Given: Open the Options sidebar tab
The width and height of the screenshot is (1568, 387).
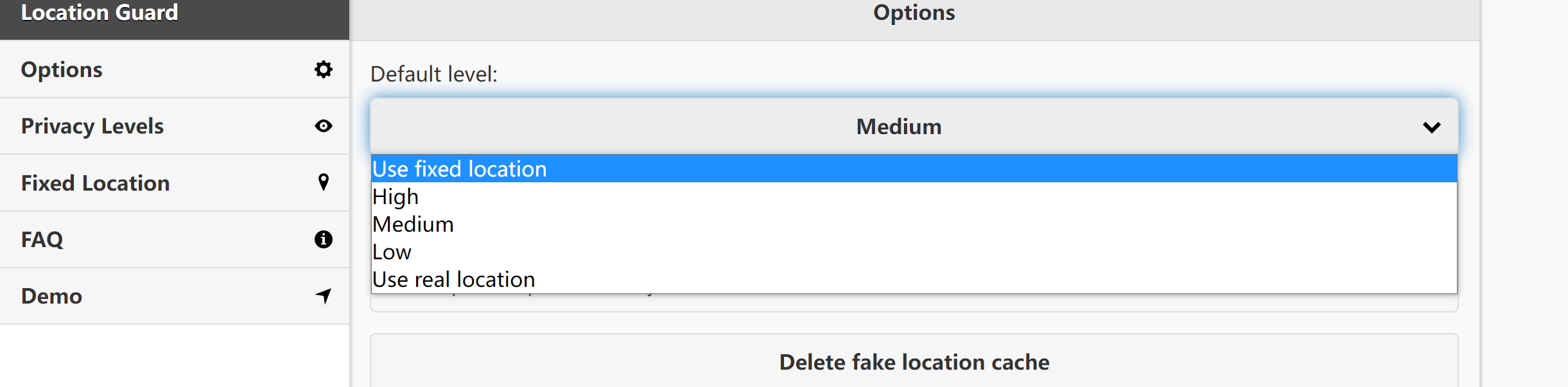Looking at the screenshot, I should coord(175,69).
